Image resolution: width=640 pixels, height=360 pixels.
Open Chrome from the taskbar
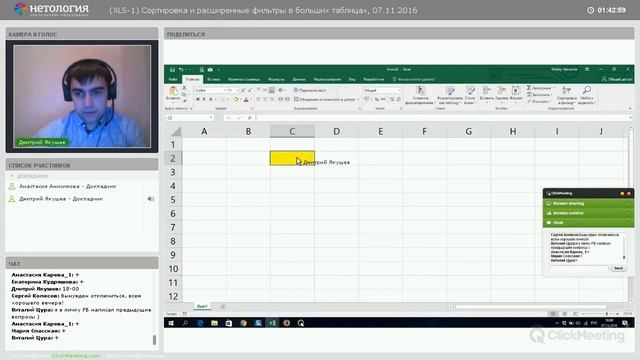coord(243,323)
